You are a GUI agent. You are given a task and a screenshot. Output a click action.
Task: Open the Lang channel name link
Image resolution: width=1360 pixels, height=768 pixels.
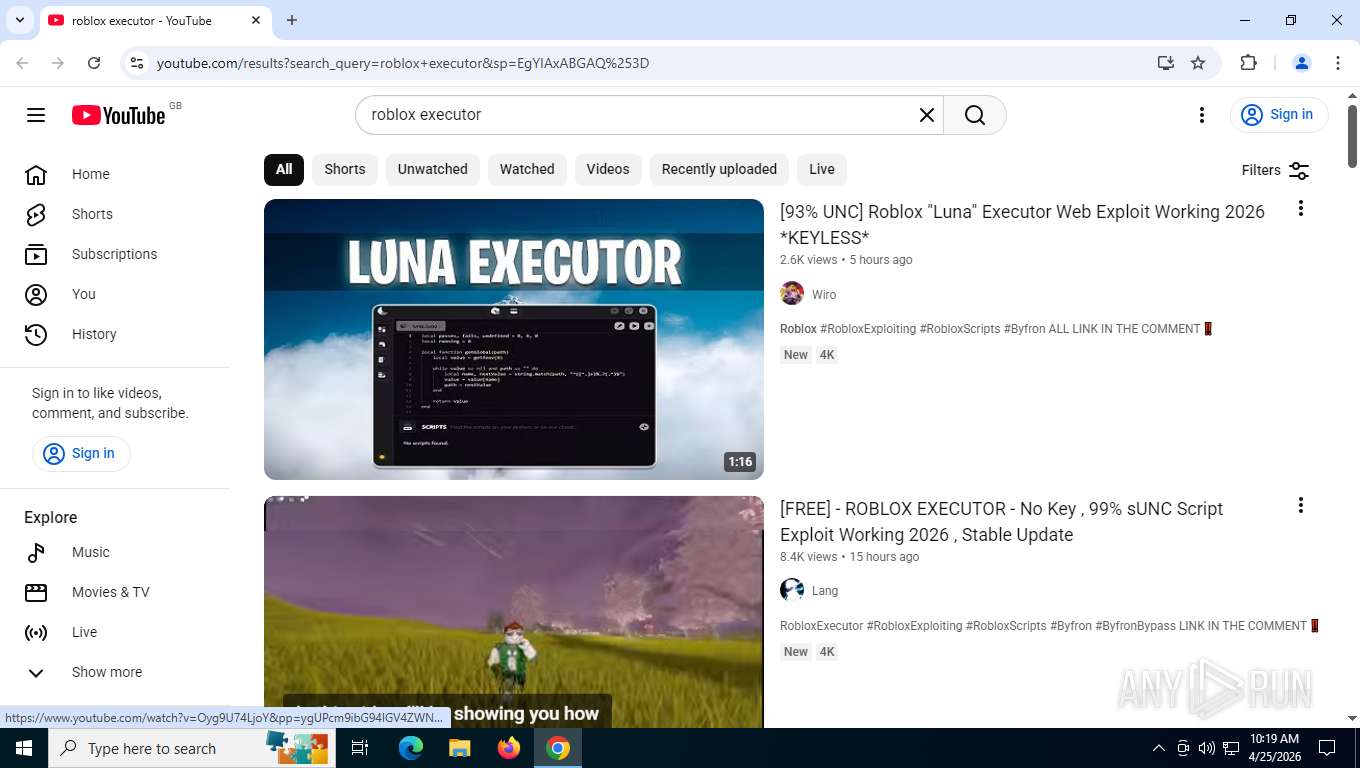(825, 591)
